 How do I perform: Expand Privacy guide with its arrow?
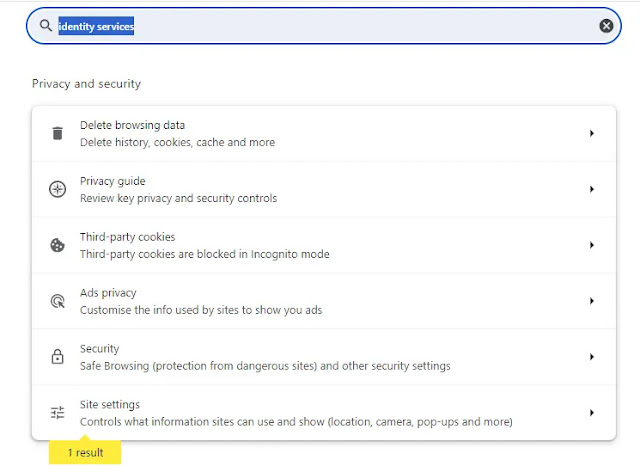point(592,189)
